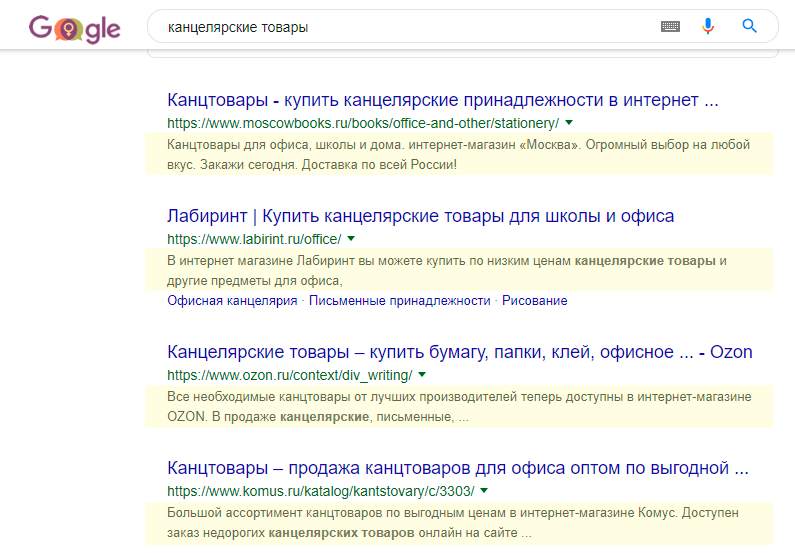Screen dimensions: 795x553
Task: Click the labirint.ru/office green URL
Action: point(254,239)
